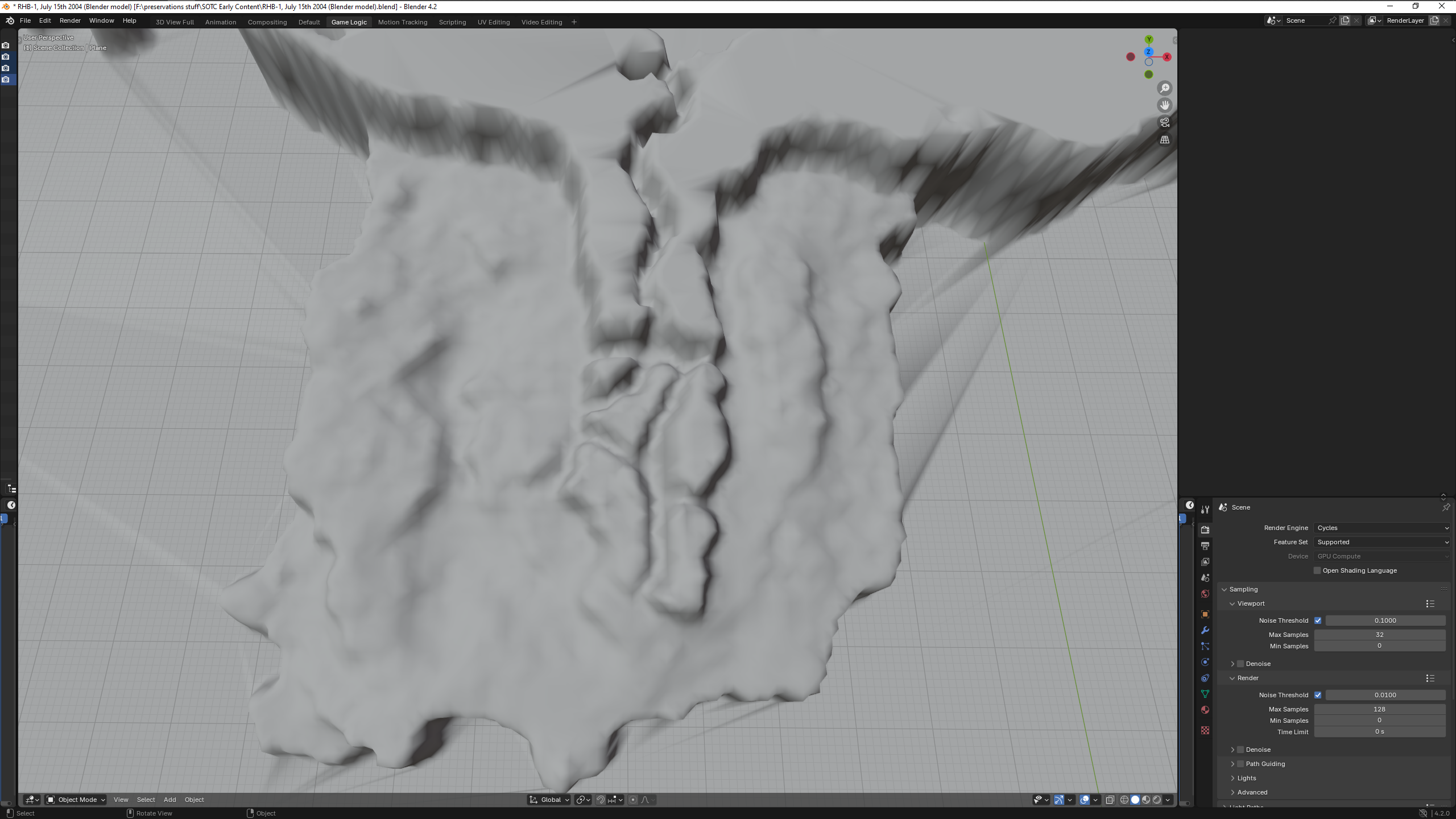Image resolution: width=1456 pixels, height=819 pixels.
Task: Open the World properties tab icon
Action: coord(1205,594)
